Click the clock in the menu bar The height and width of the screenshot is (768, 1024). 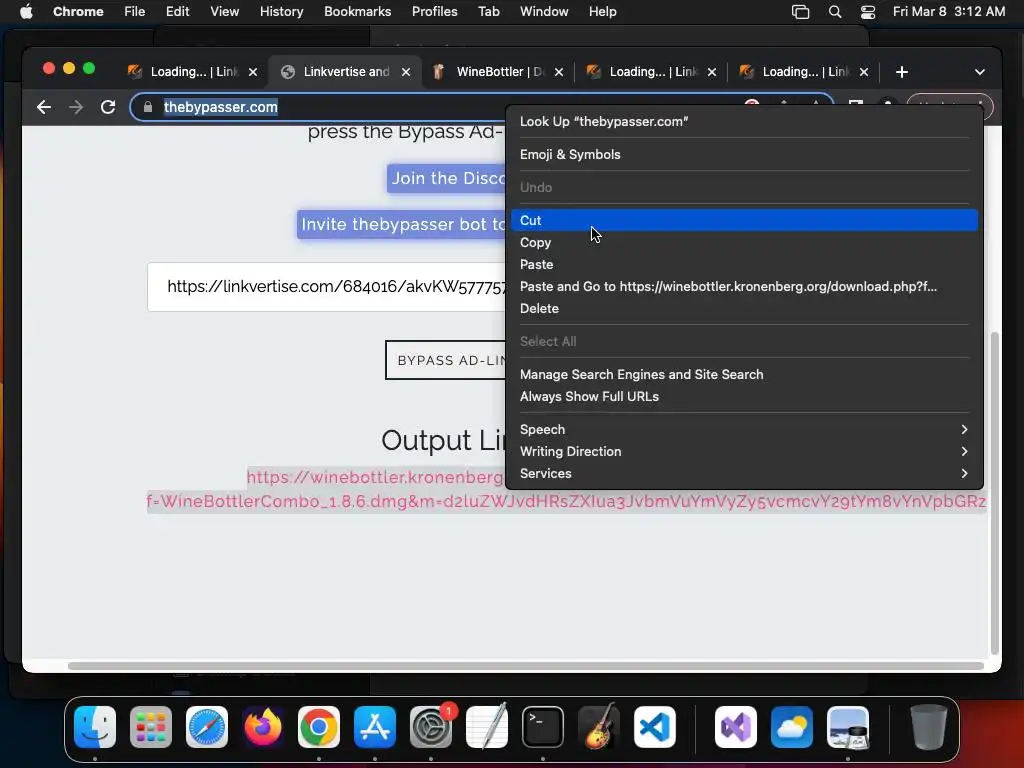point(949,12)
